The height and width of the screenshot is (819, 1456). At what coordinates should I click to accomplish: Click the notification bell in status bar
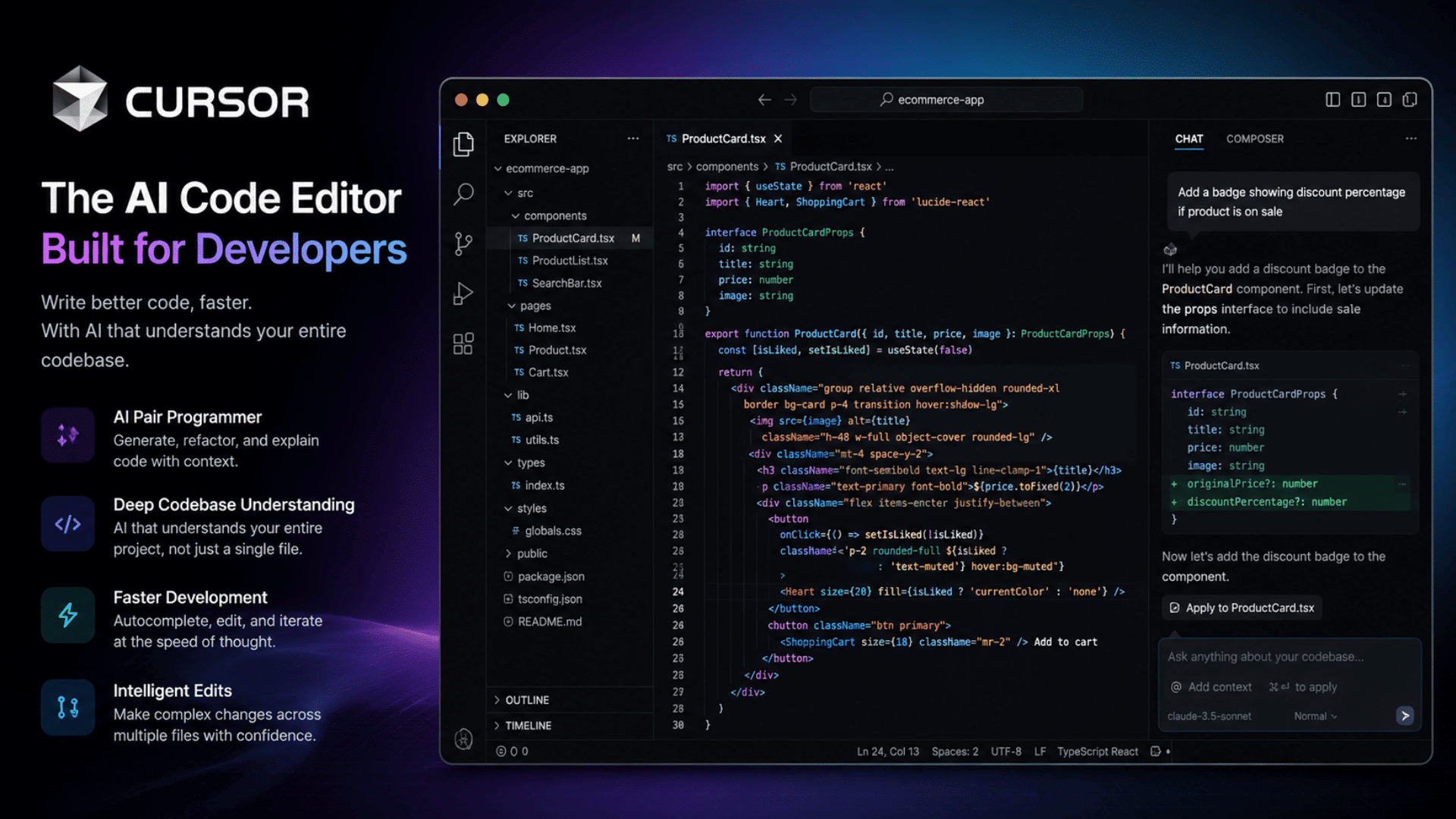1156,751
